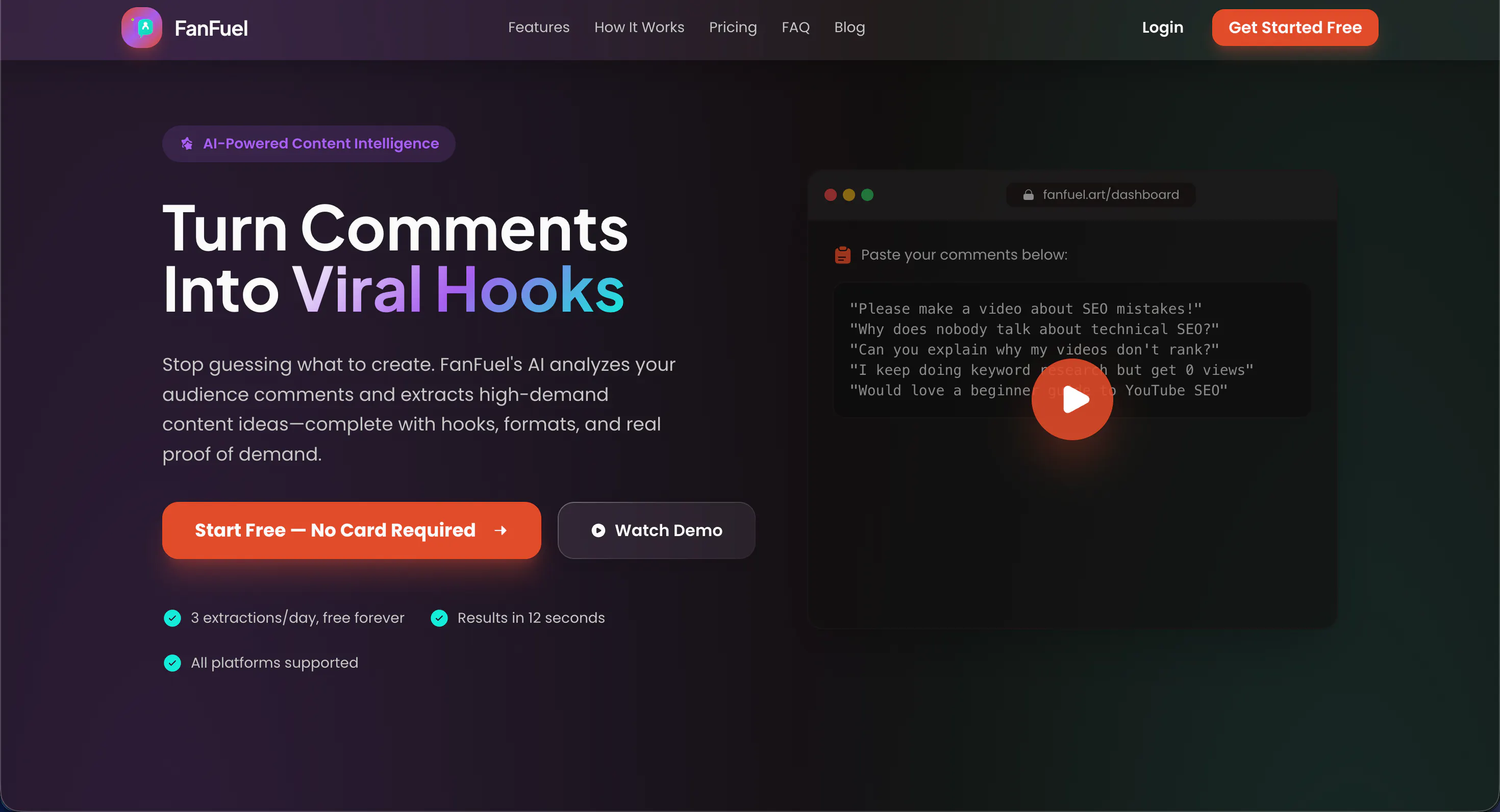Navigate to the Pricing page

pyautogui.click(x=733, y=28)
